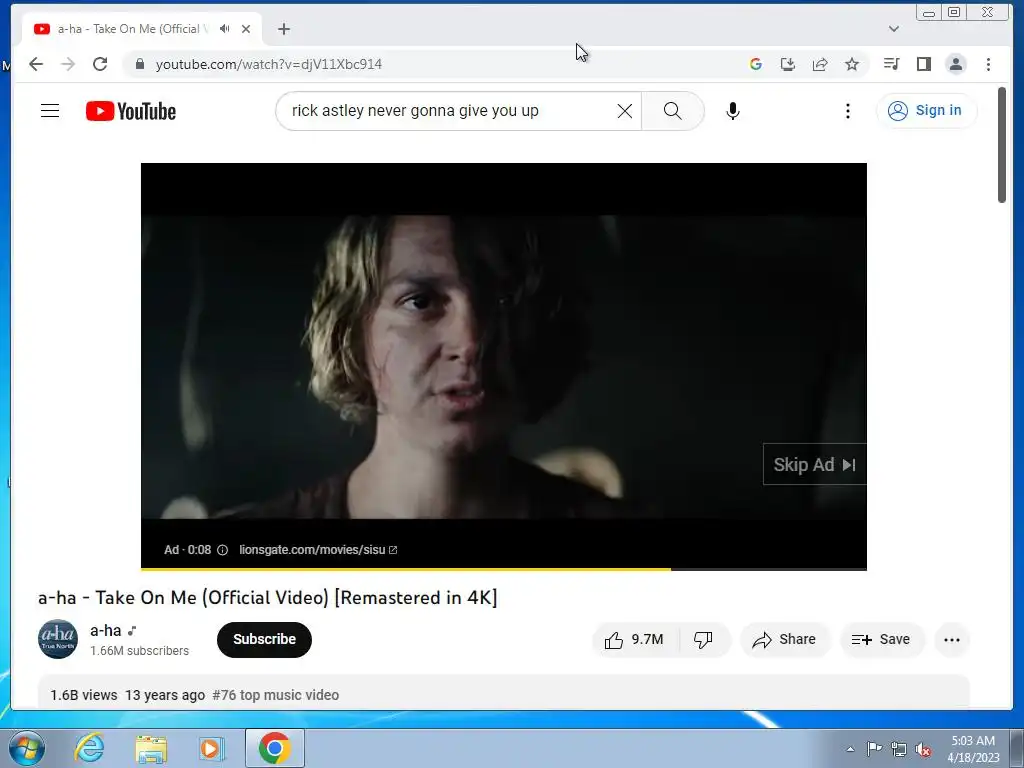Open YouTube settings three-dot menu

tap(848, 111)
